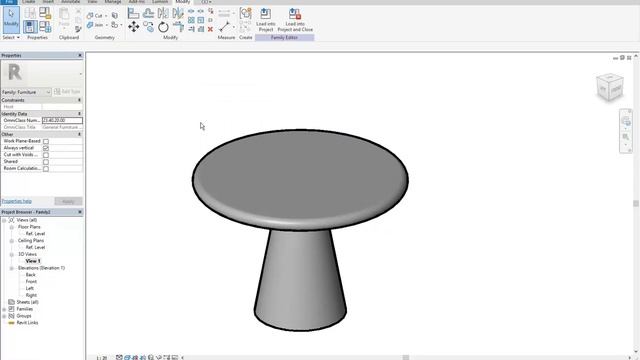The image size is (640, 360).
Task: Click the Apply button in Properties
Action: click(x=68, y=201)
